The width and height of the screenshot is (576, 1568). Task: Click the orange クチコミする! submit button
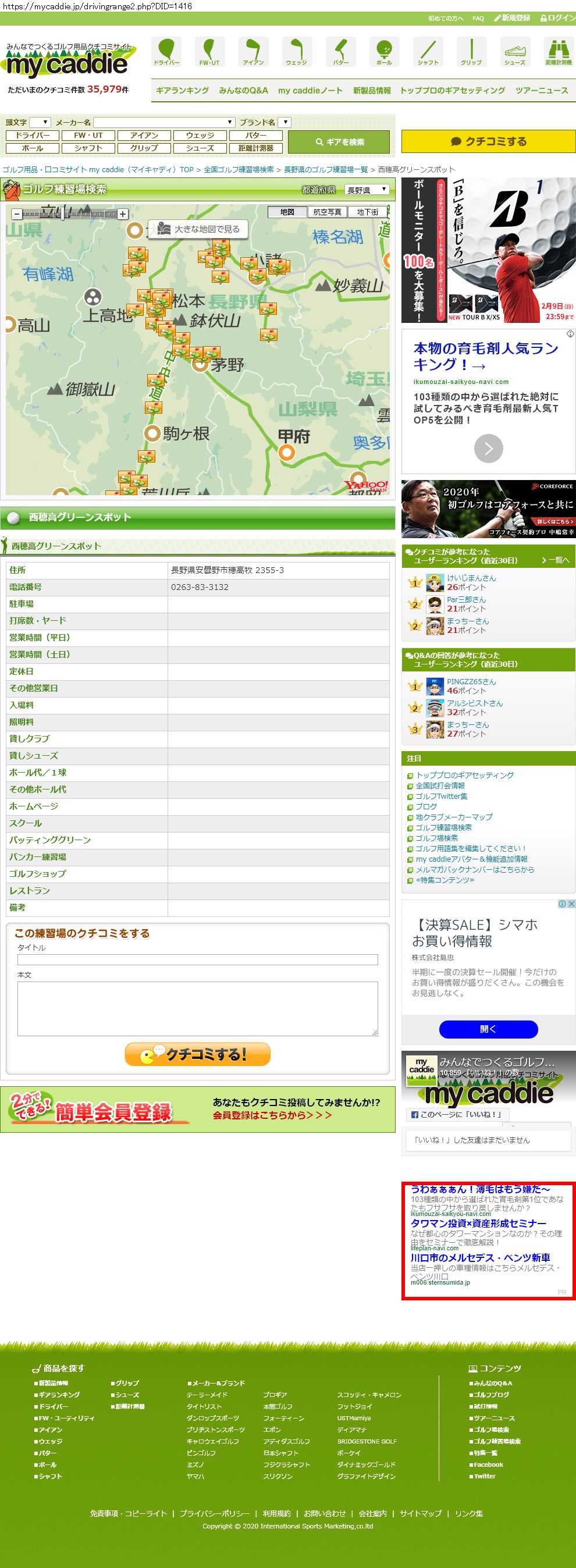click(197, 1054)
